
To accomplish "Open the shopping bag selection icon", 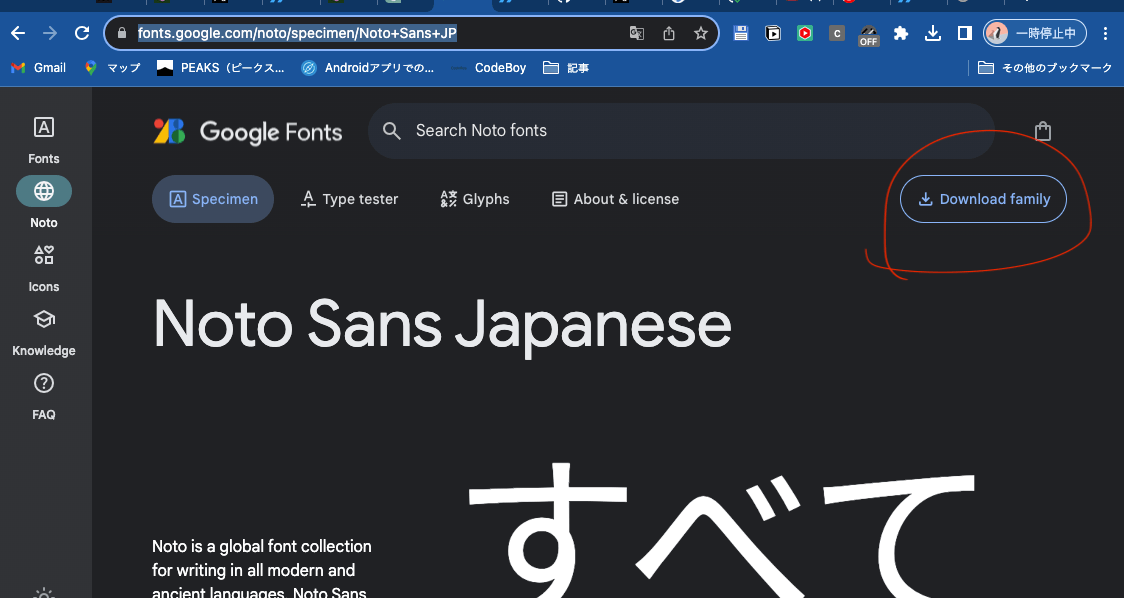I will [x=1043, y=131].
